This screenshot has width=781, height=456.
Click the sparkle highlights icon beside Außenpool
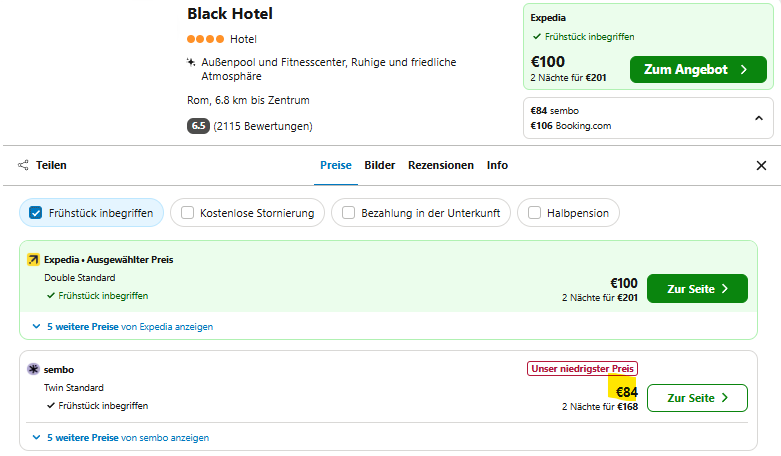[x=191, y=62]
